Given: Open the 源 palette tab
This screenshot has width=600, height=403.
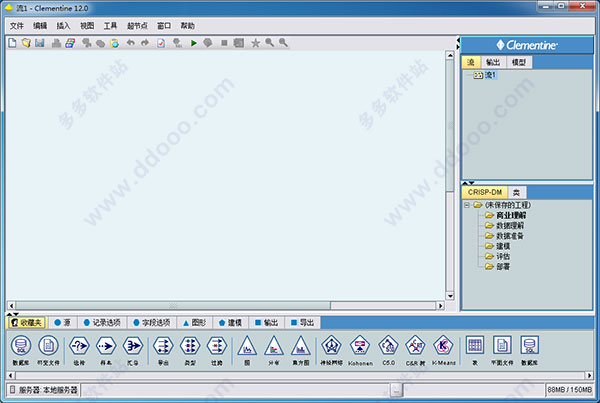Looking at the screenshot, I should coord(63,323).
